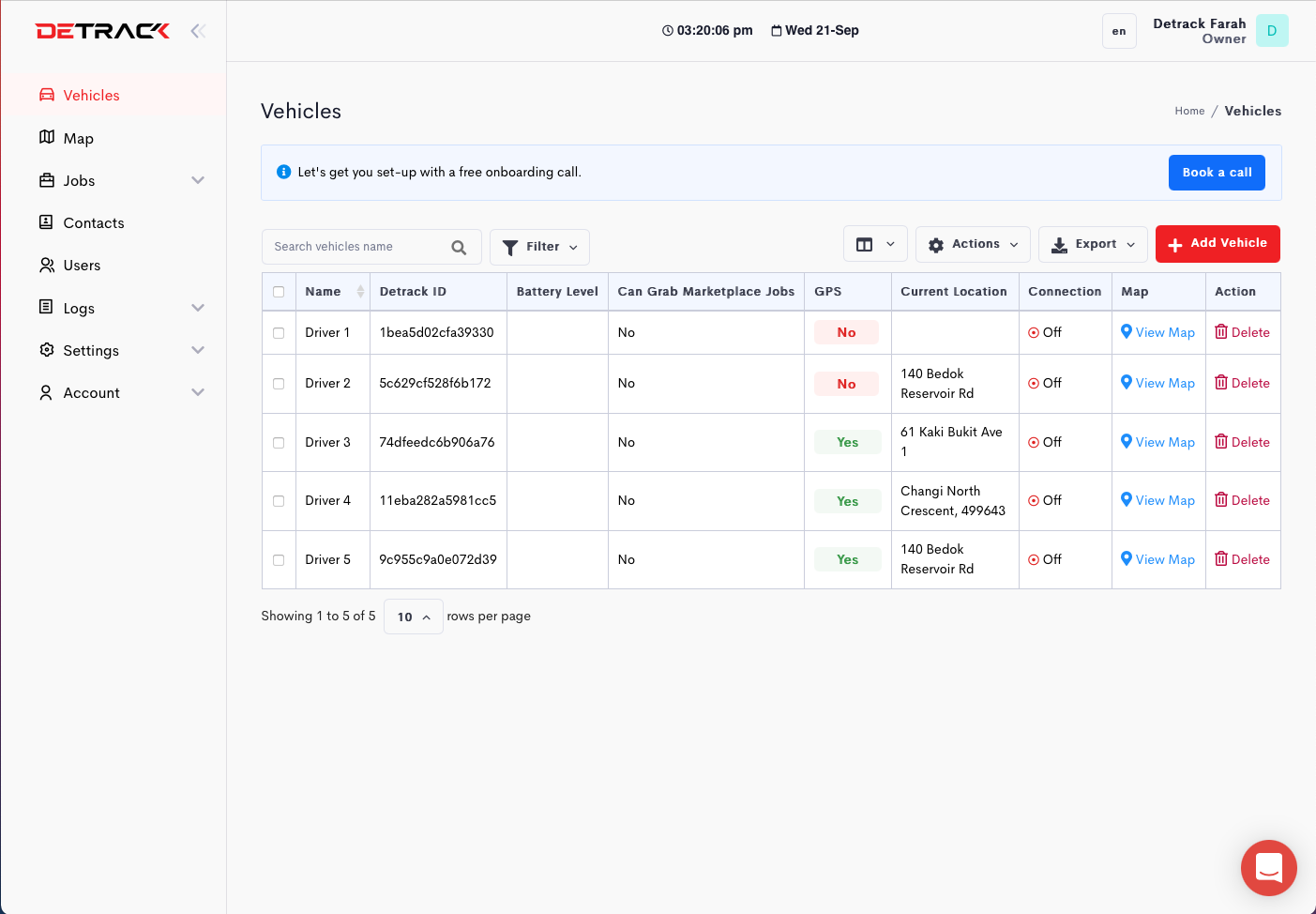
Task: Collapse the sidebar with double-chevron icon
Action: click(198, 31)
